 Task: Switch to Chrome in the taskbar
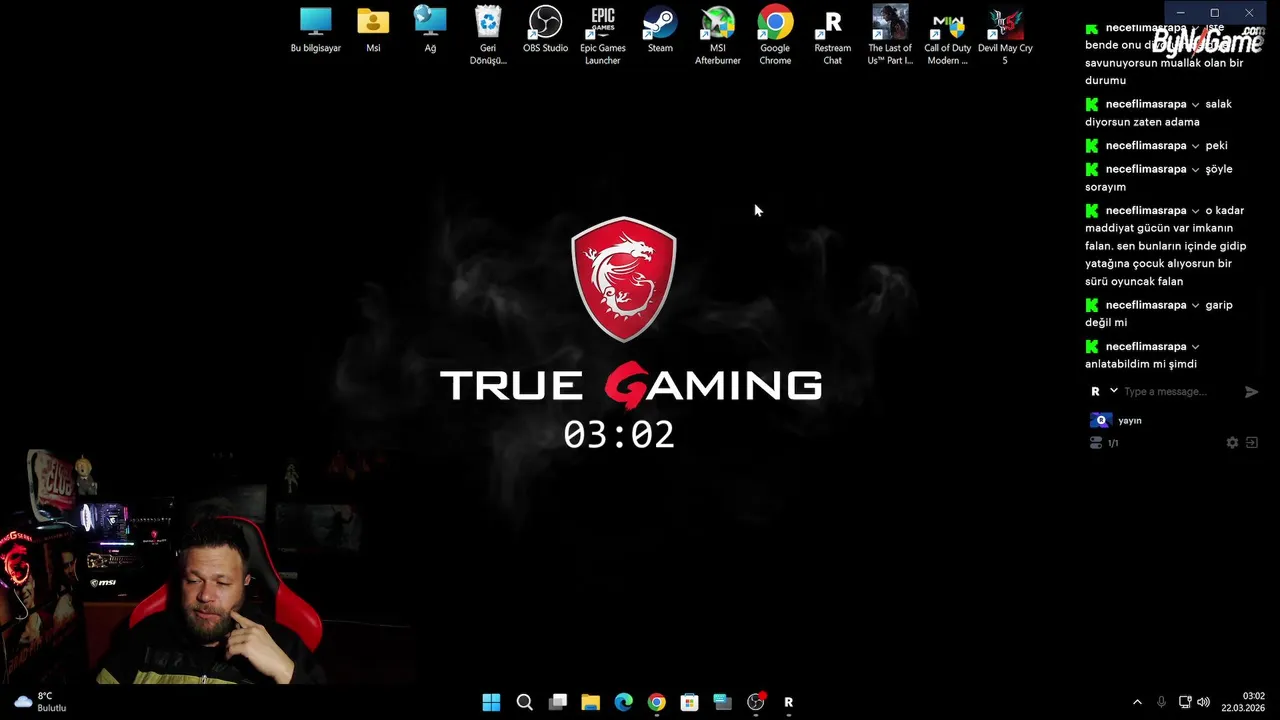(656, 702)
